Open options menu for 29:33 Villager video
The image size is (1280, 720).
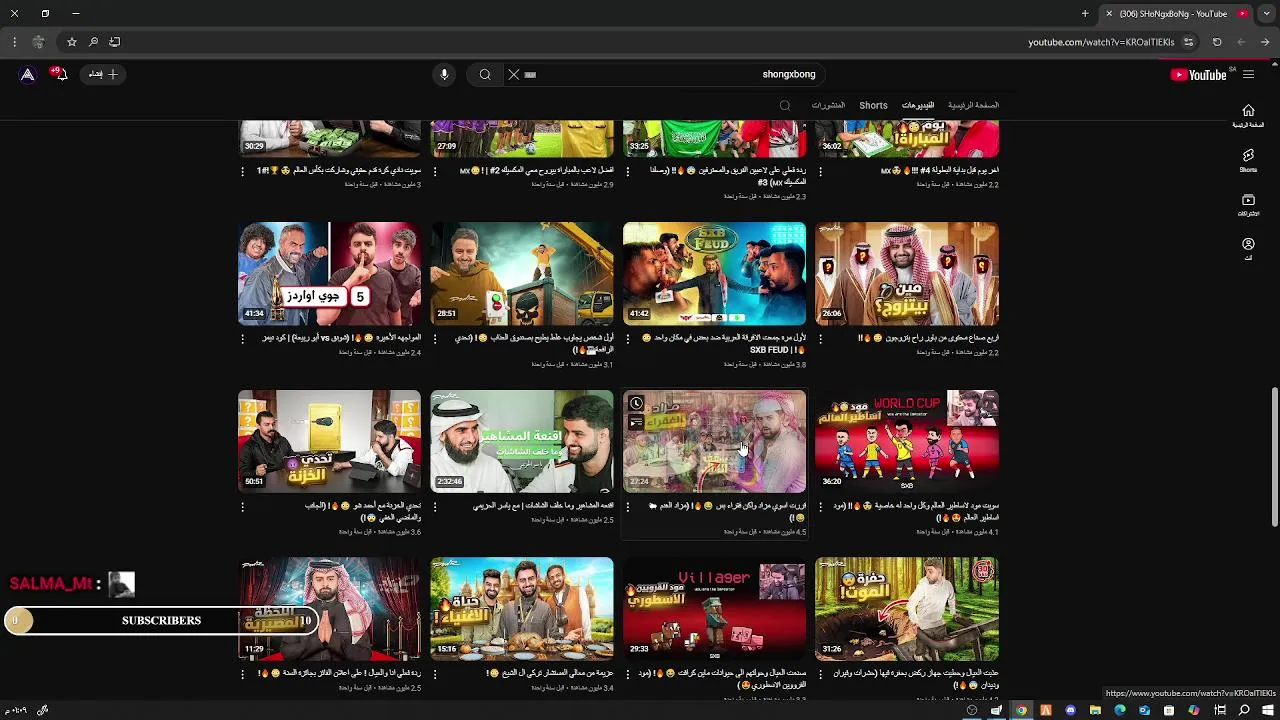tap(627, 674)
